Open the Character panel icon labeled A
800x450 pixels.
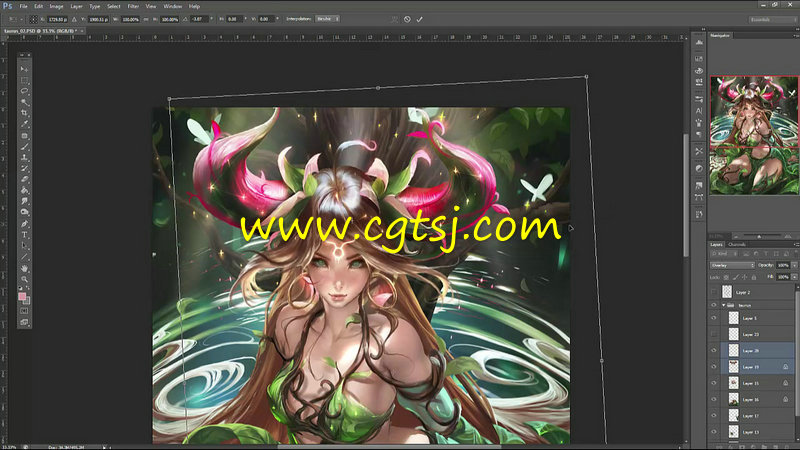(x=699, y=111)
